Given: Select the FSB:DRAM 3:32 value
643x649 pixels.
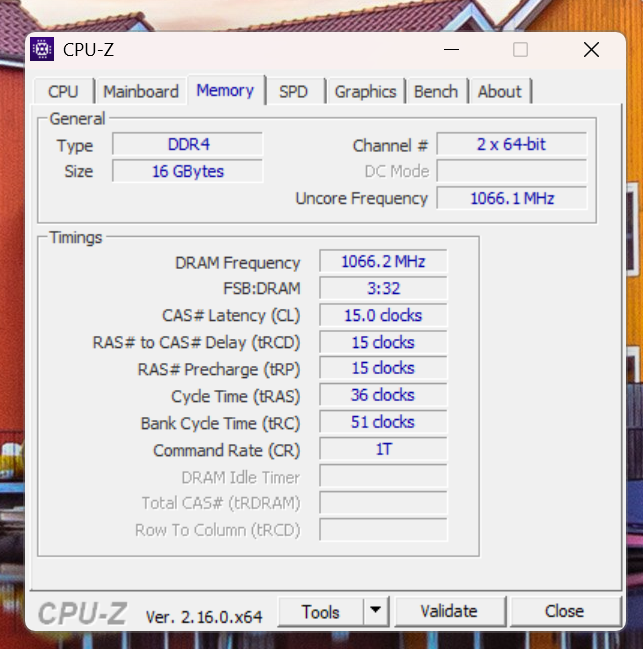Looking at the screenshot, I should pyautogui.click(x=383, y=288).
